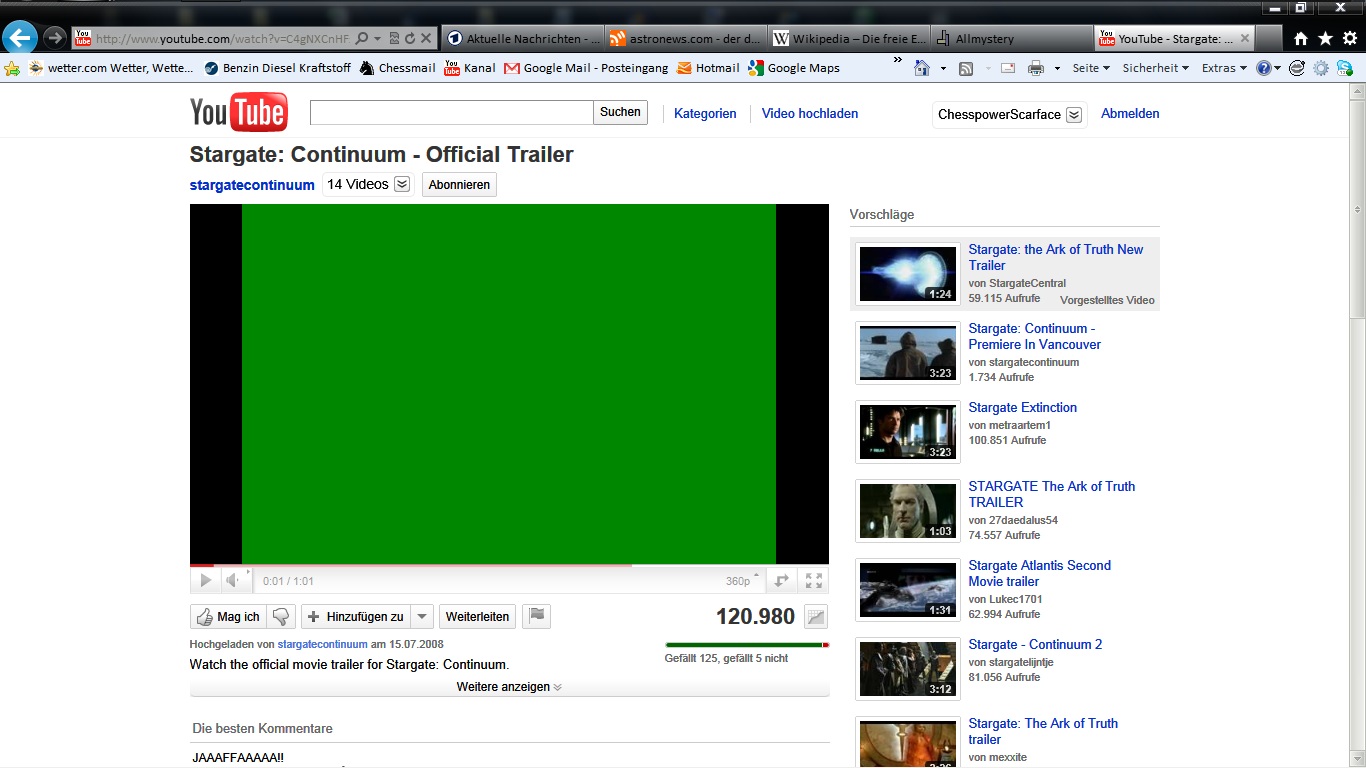Click the YouTube search input field
This screenshot has height=768, width=1366.
(451, 112)
